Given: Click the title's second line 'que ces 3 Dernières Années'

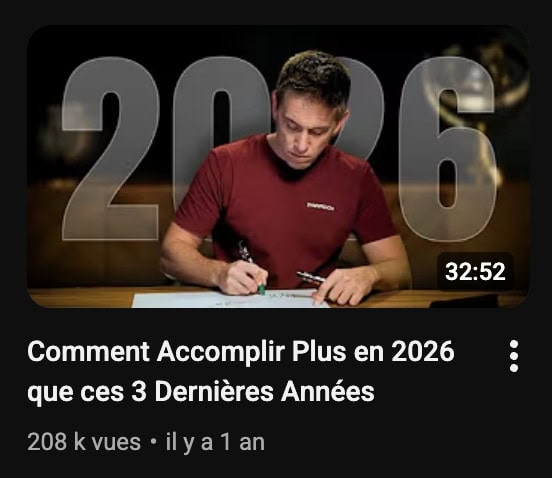Looking at the screenshot, I should tap(201, 392).
